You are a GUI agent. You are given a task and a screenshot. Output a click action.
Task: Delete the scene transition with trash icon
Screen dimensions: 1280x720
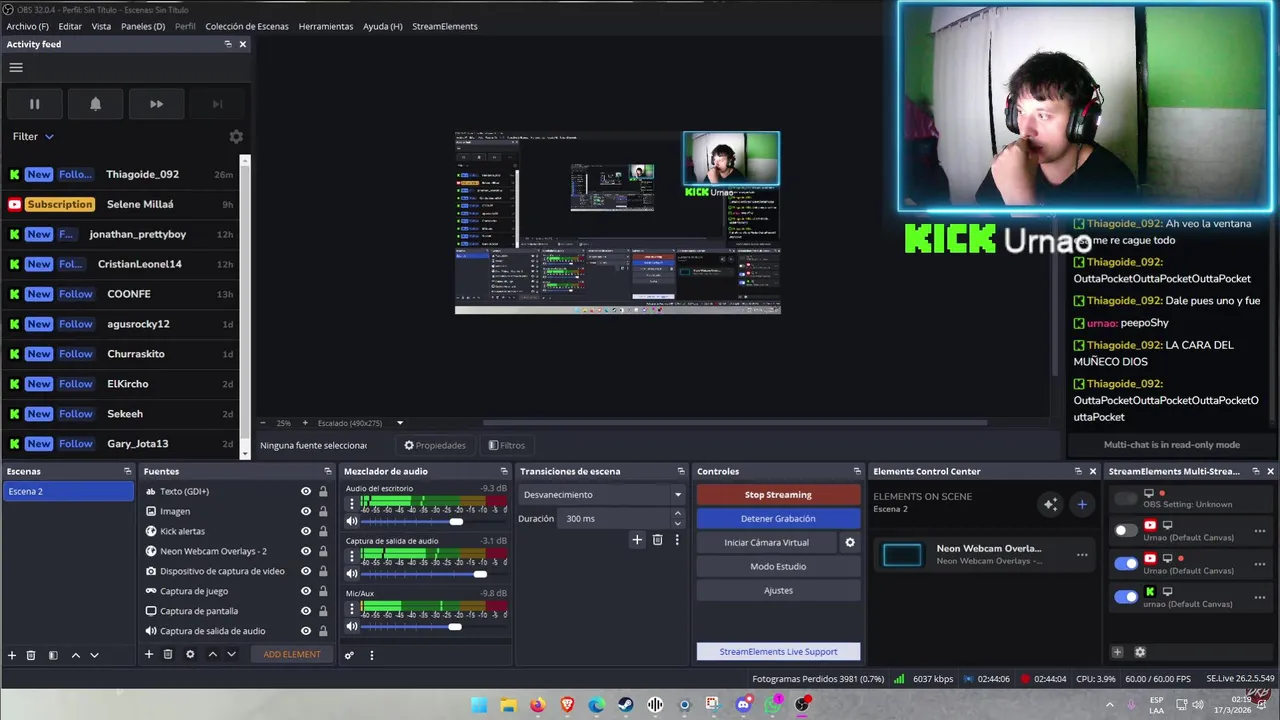click(657, 540)
